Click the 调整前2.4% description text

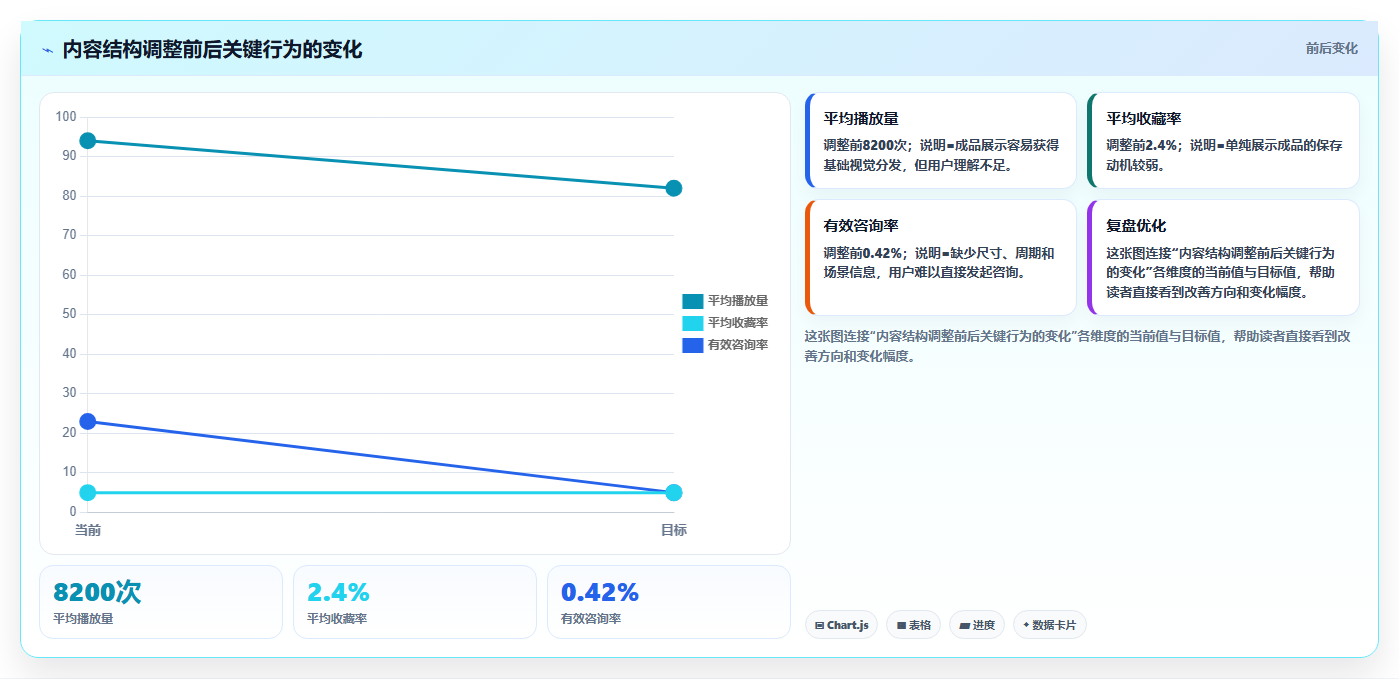pyautogui.click(x=1224, y=155)
